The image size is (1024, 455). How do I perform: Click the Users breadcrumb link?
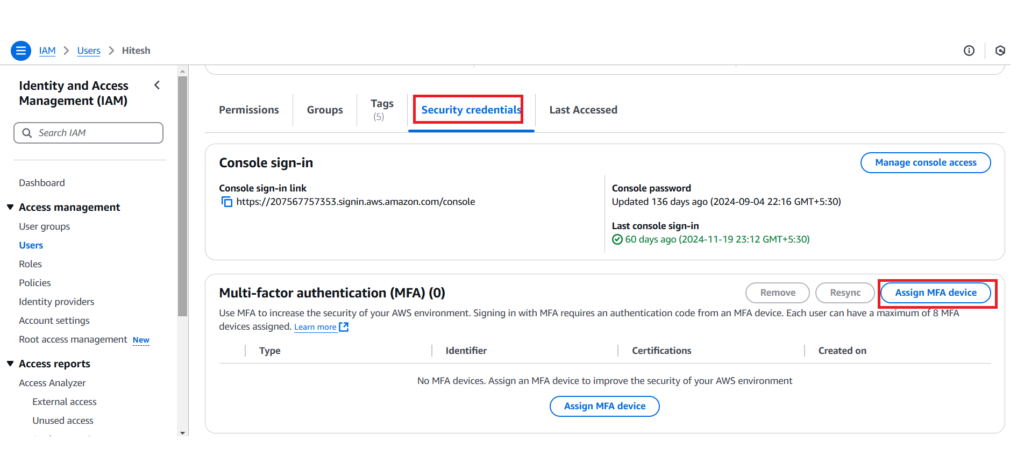(88, 50)
